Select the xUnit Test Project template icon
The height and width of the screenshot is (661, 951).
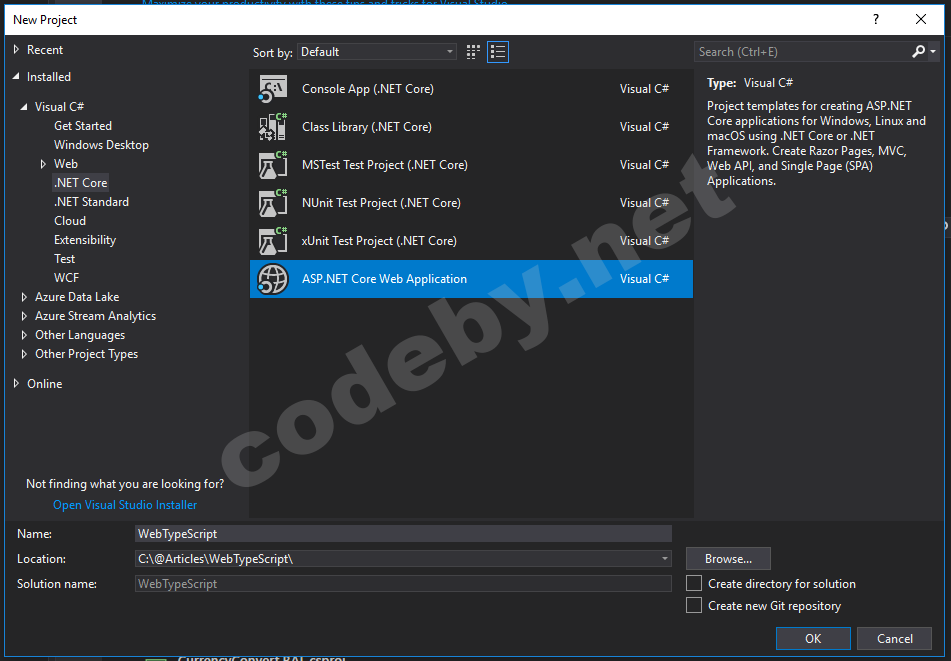pos(273,241)
